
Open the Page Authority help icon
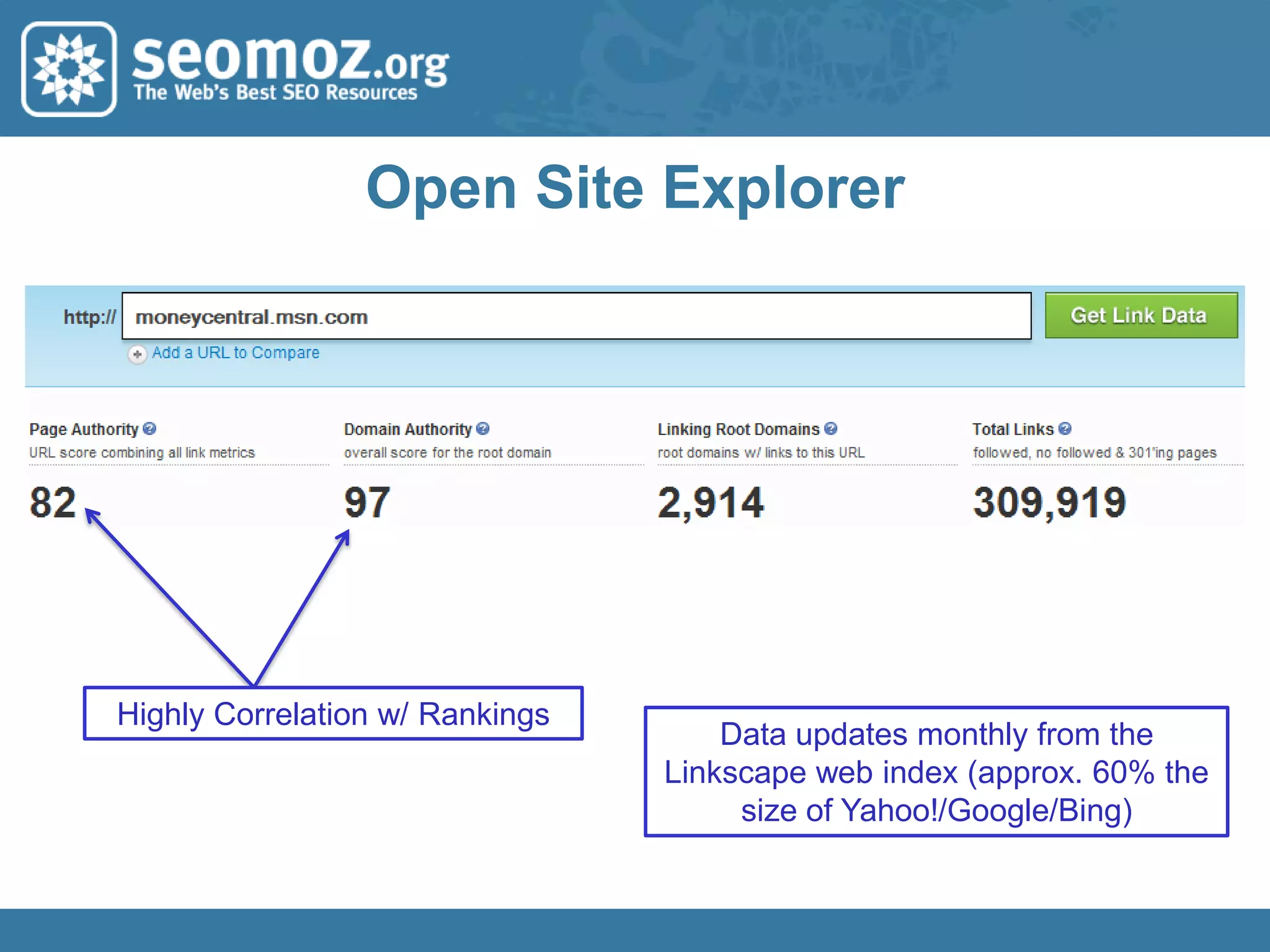[149, 429]
